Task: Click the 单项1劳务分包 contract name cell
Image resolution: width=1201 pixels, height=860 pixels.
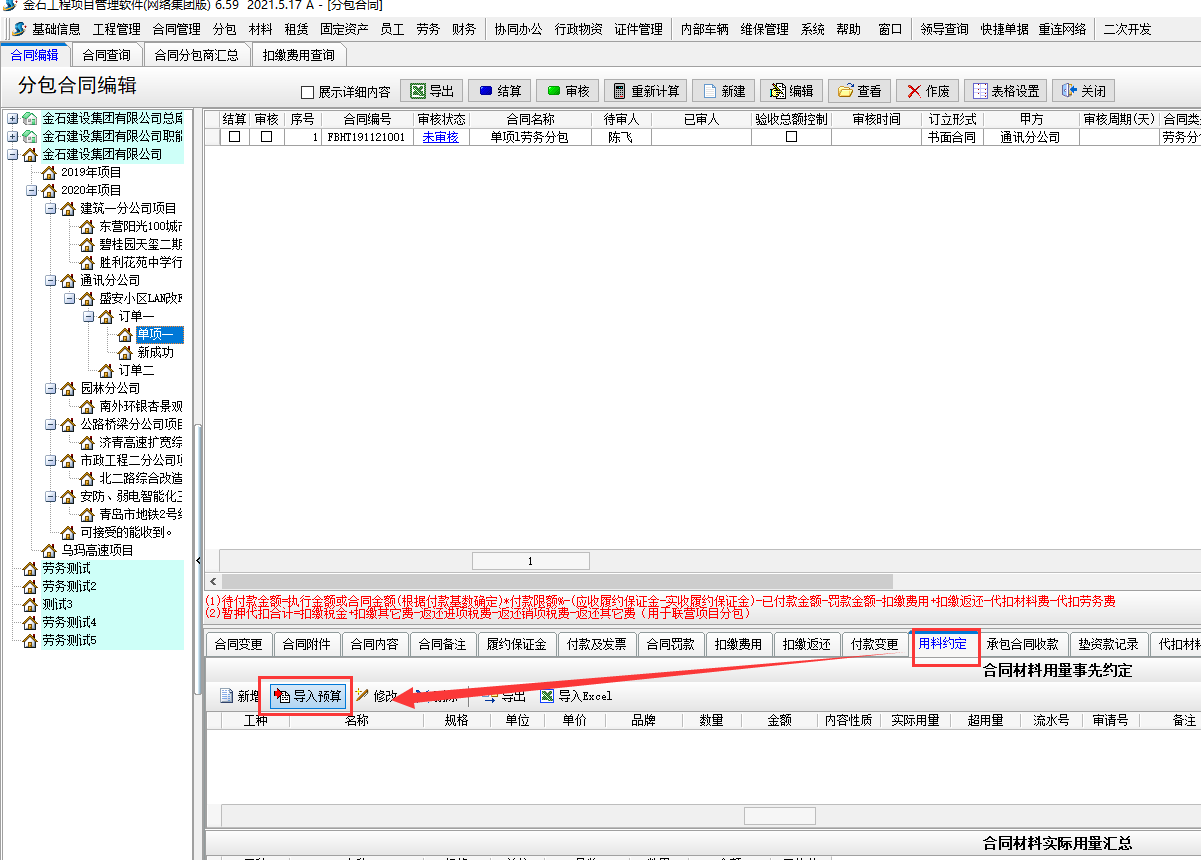Action: coord(529,137)
